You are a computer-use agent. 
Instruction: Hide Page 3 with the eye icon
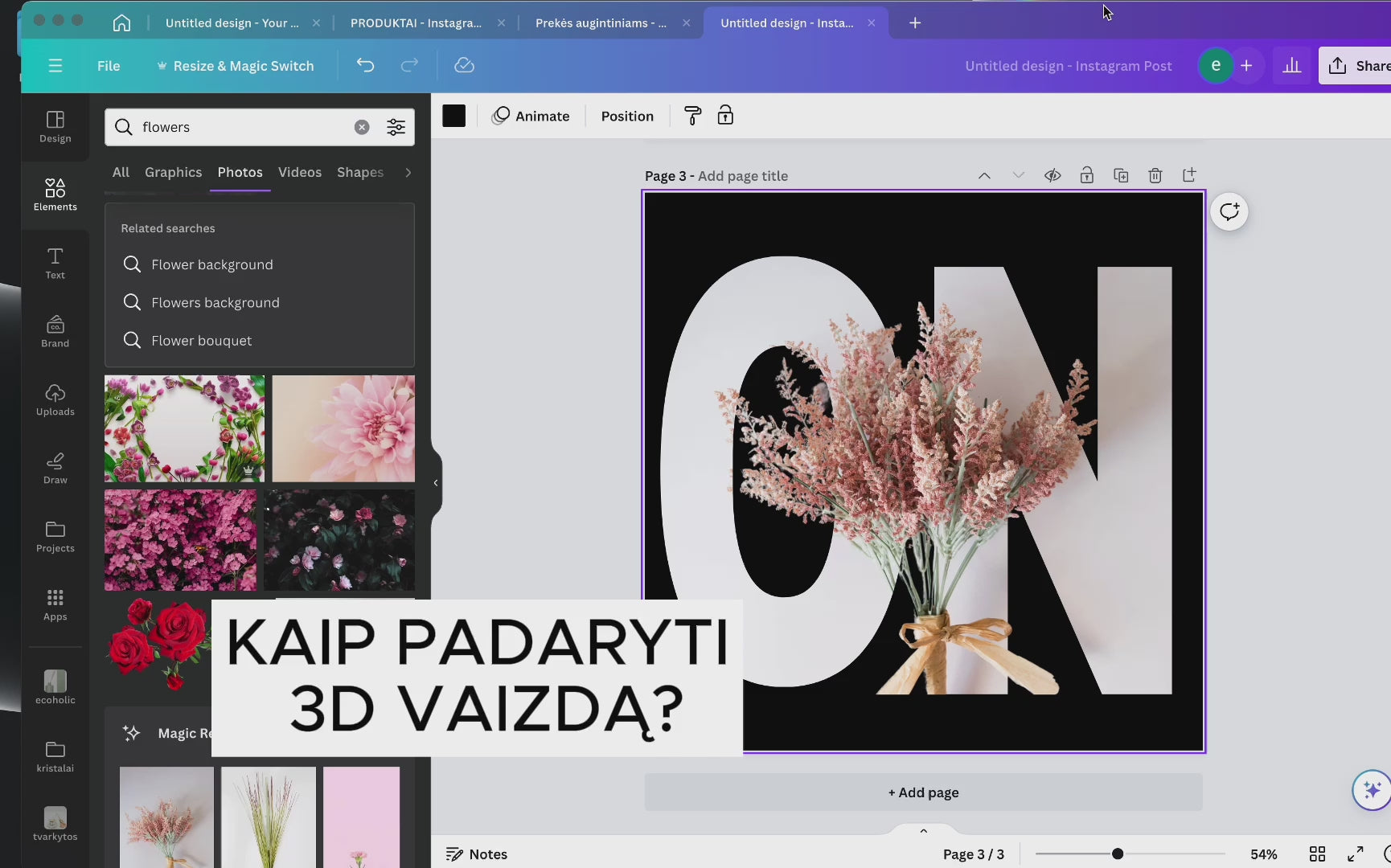(x=1052, y=175)
